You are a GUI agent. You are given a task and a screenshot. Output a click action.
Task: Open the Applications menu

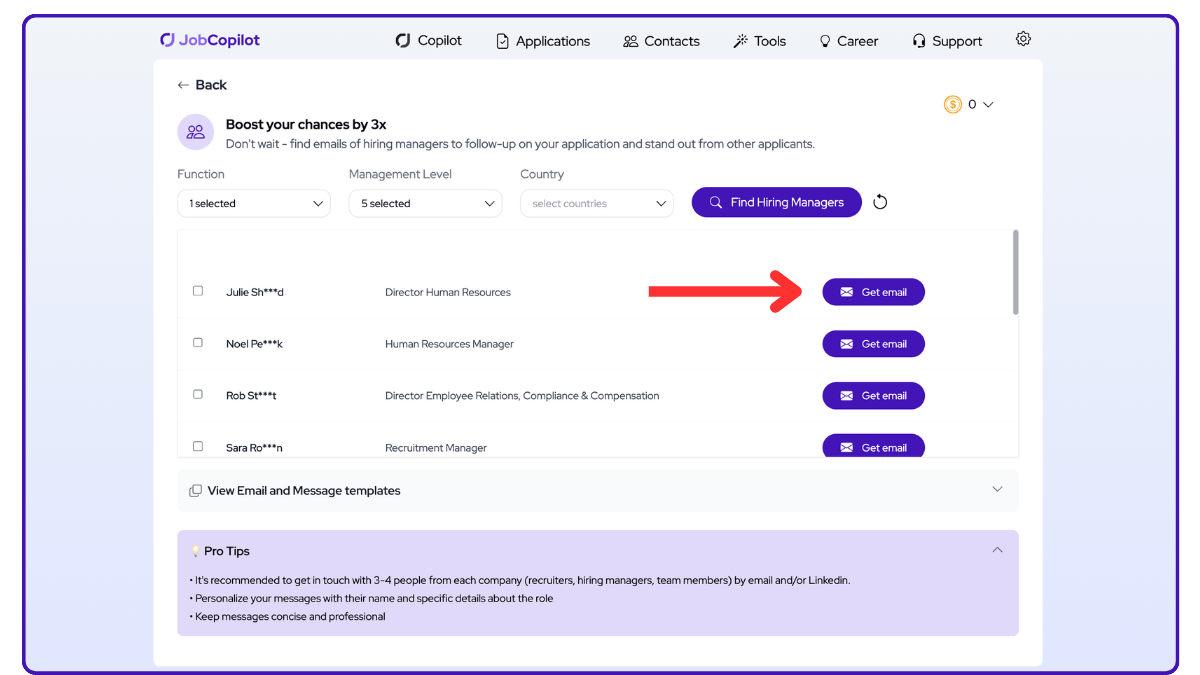tap(543, 41)
